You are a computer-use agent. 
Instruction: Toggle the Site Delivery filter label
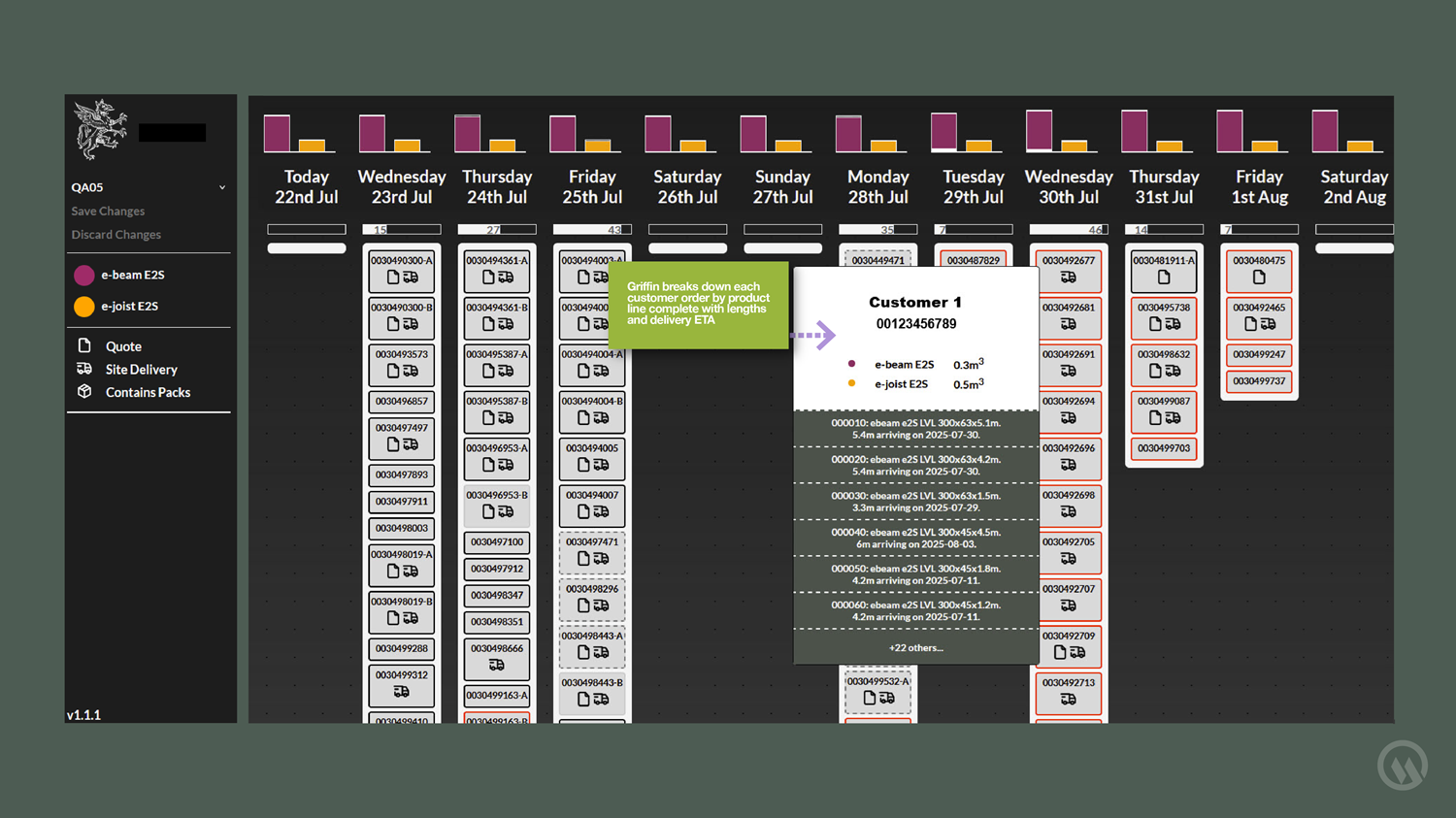(141, 370)
